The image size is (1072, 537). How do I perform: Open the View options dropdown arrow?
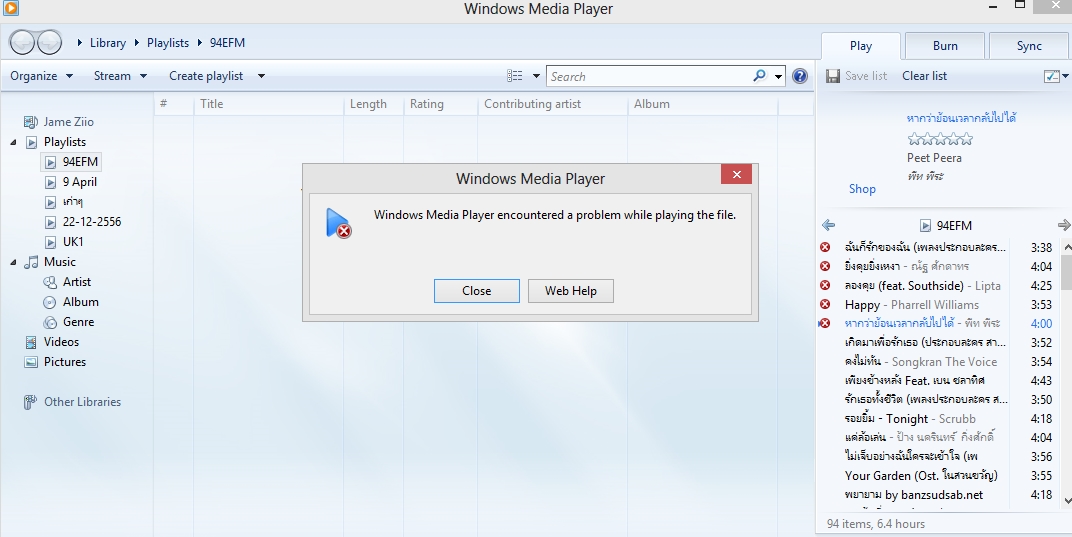click(x=536, y=76)
